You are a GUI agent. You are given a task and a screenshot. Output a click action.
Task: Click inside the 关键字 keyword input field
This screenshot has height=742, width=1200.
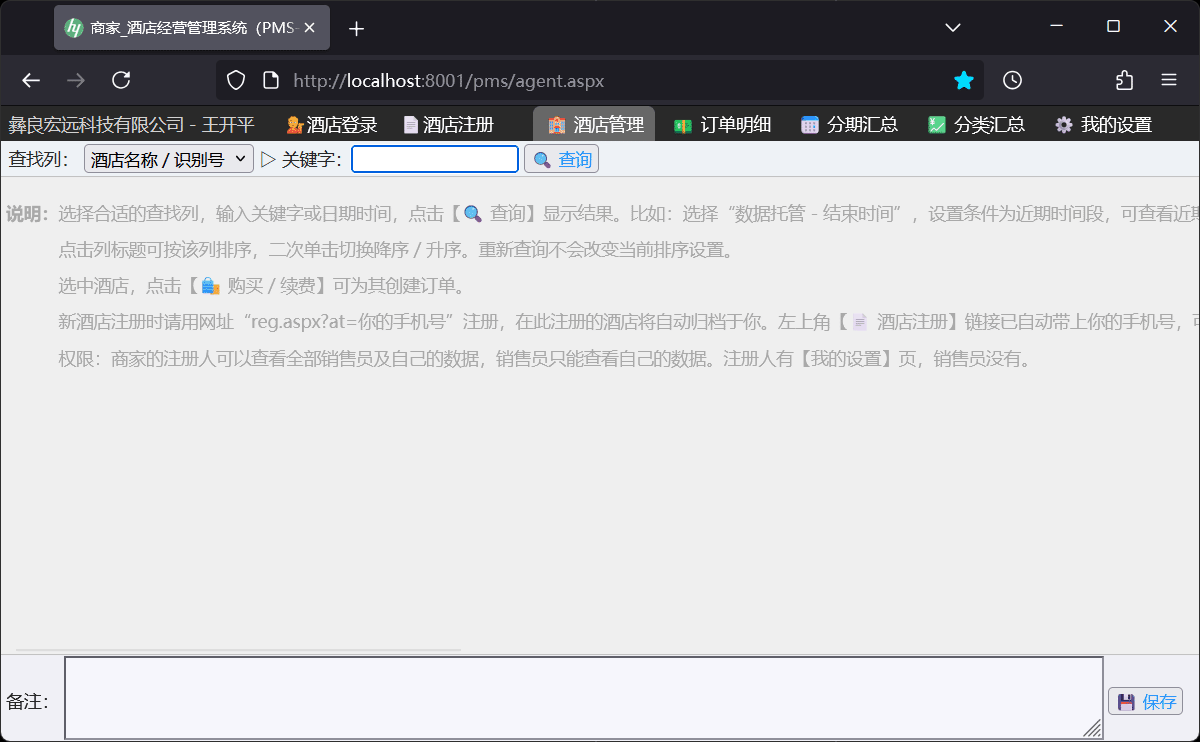click(x=435, y=158)
